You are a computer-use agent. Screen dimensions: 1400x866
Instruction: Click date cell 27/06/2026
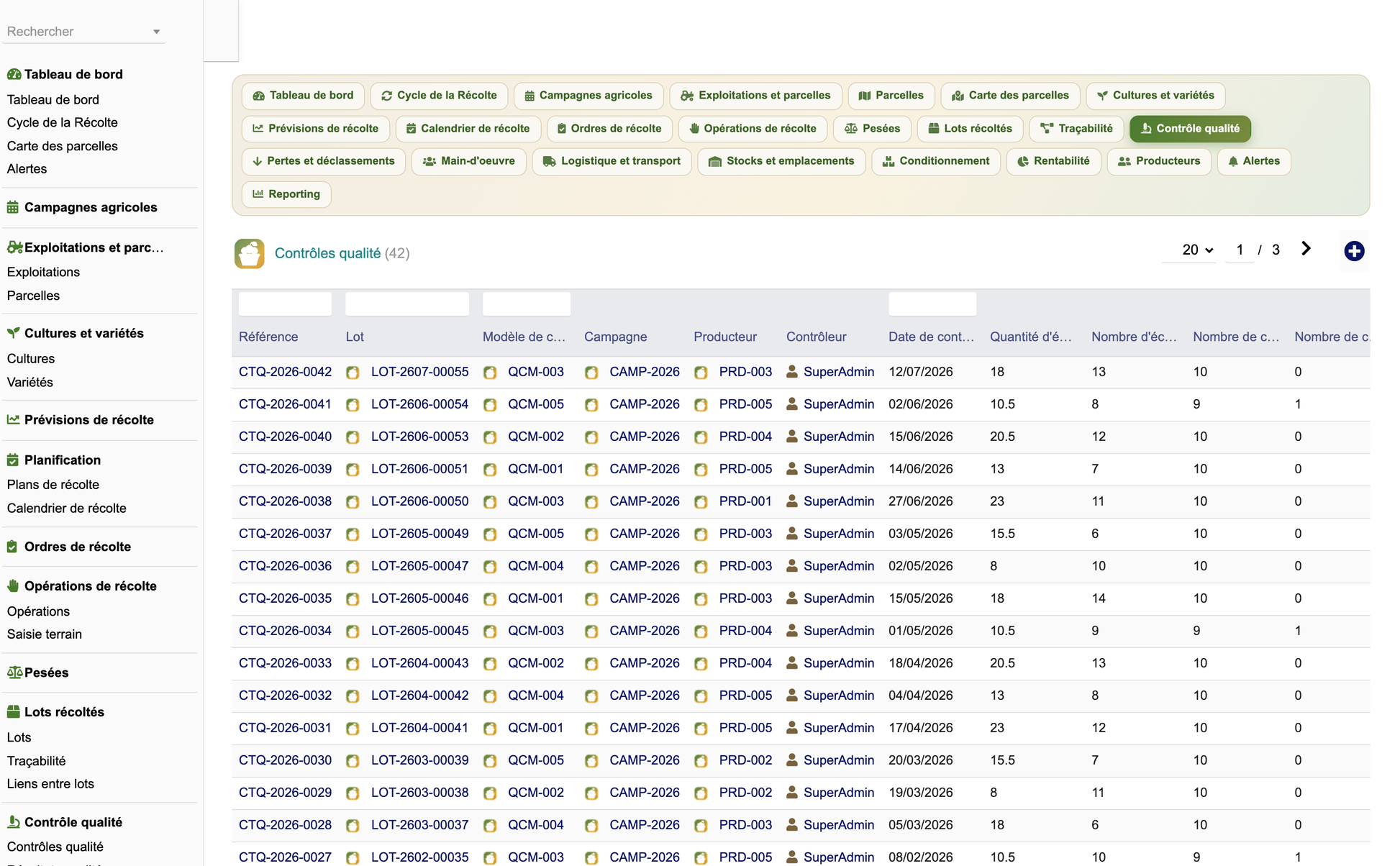pyautogui.click(x=920, y=501)
